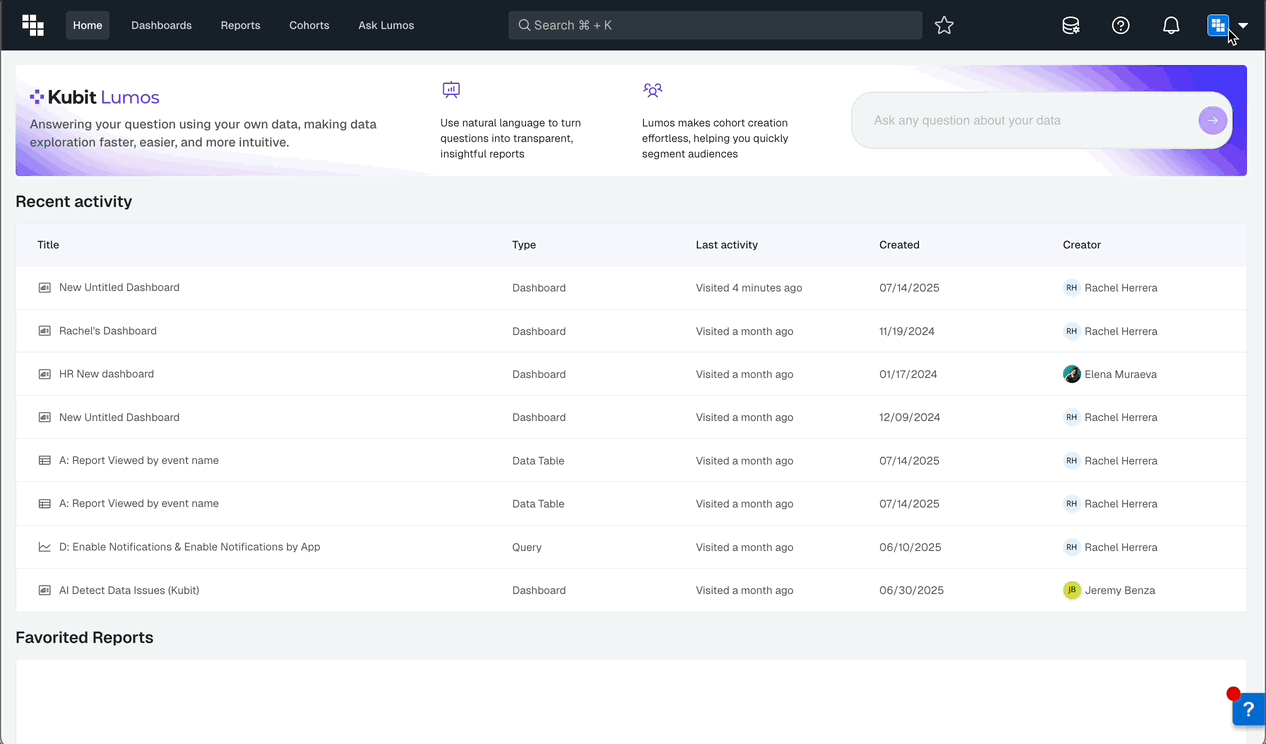
Task: Open the help question mark icon in navbar
Action: 1121,25
